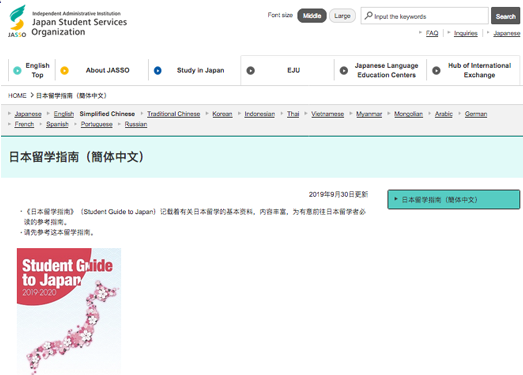Click the teal circle icon beside English Top
This screenshot has width=523, height=375.
tap(17, 70)
